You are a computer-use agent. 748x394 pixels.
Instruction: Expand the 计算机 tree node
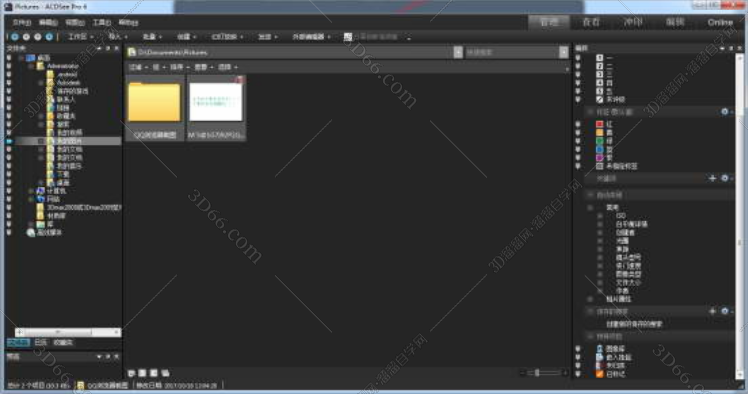tap(31, 191)
